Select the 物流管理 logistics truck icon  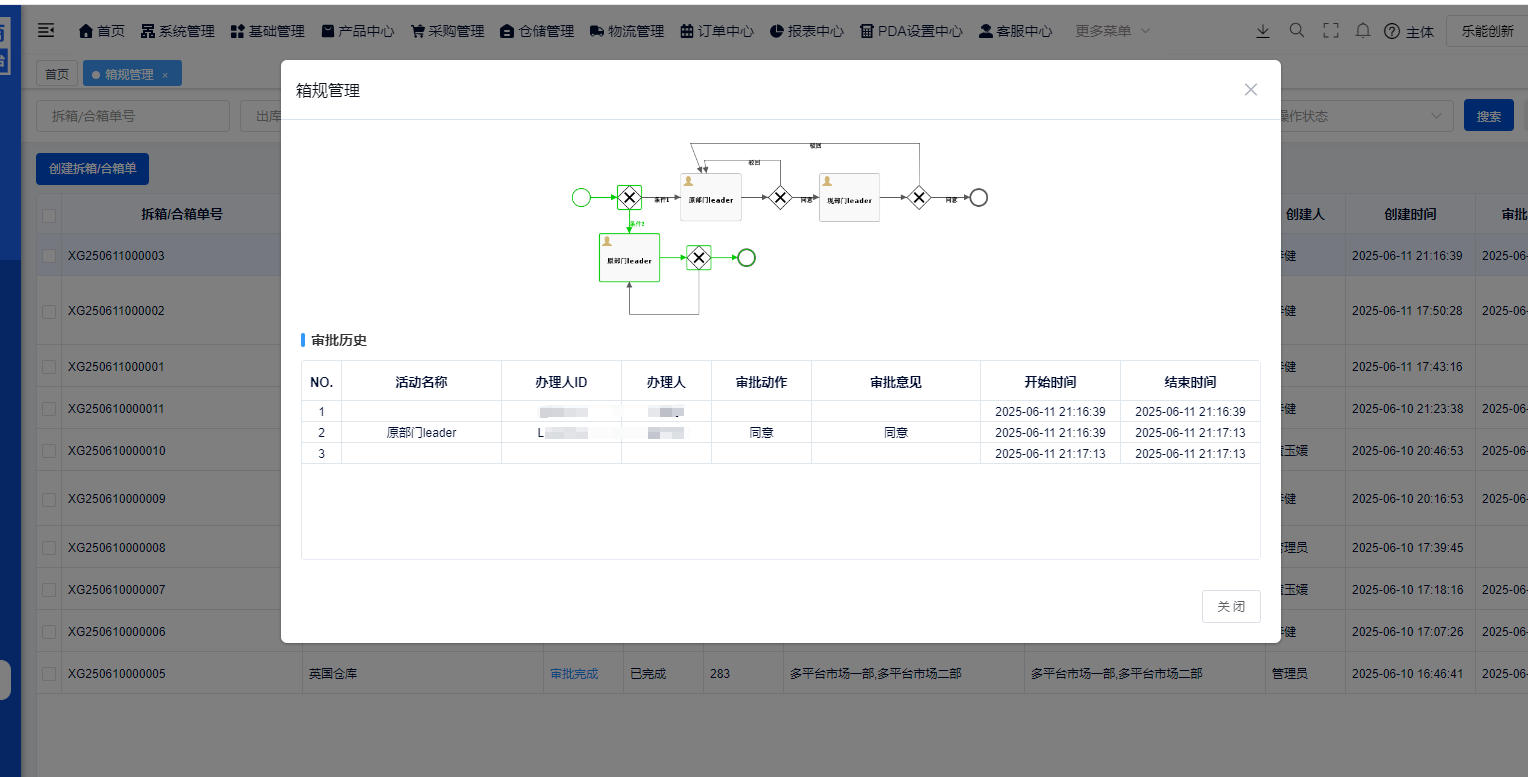coord(597,30)
